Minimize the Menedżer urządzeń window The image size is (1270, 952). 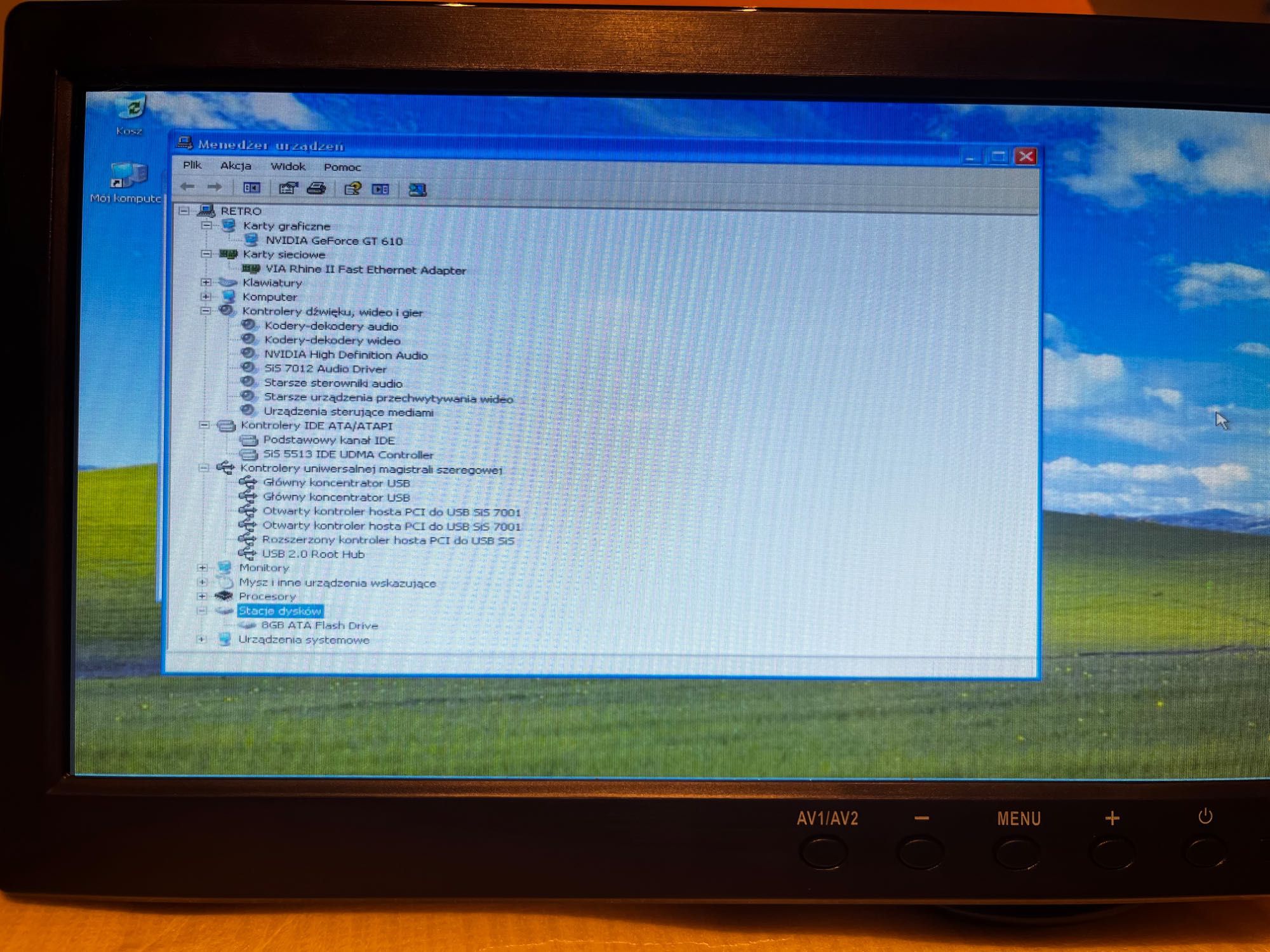970,155
